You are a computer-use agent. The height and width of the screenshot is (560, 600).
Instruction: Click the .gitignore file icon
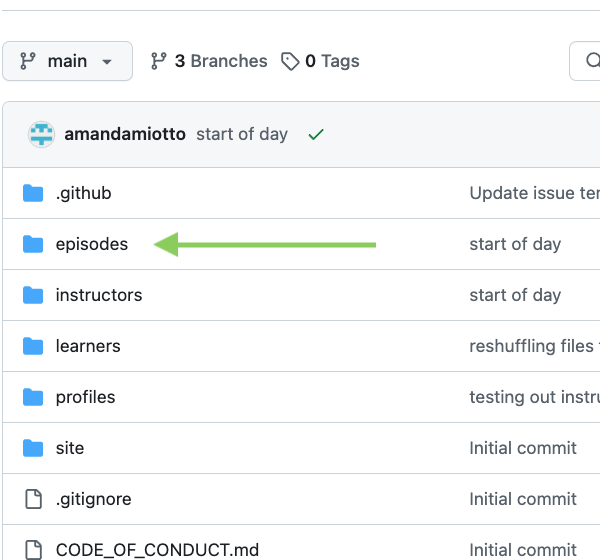pos(34,499)
